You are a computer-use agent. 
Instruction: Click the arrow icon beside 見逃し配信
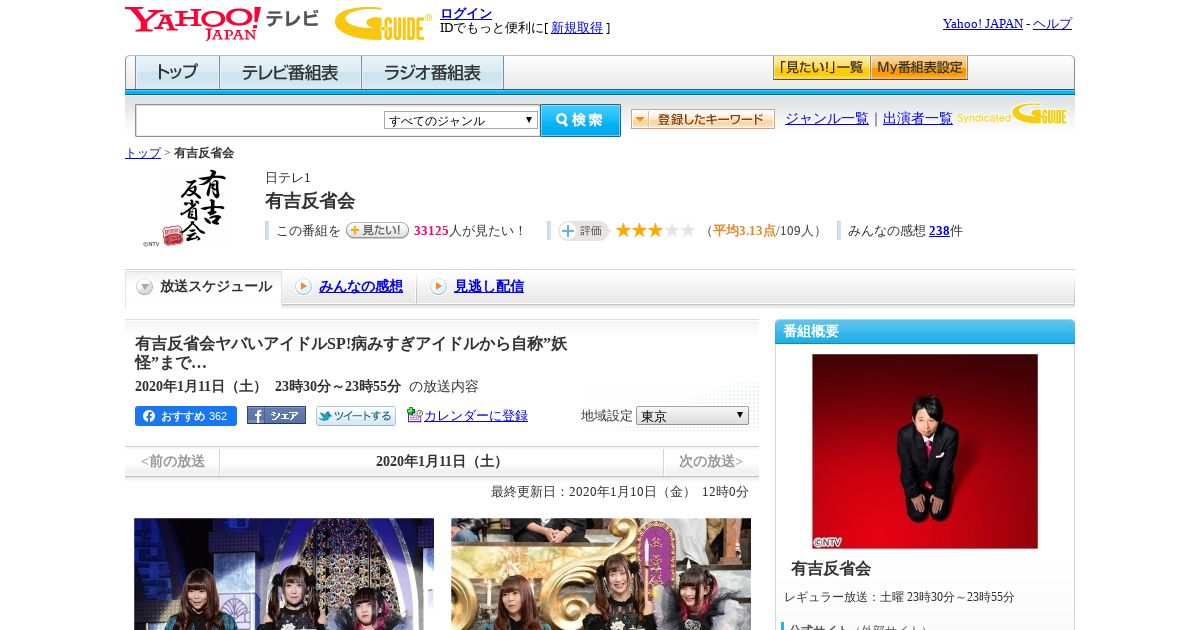tap(438, 287)
